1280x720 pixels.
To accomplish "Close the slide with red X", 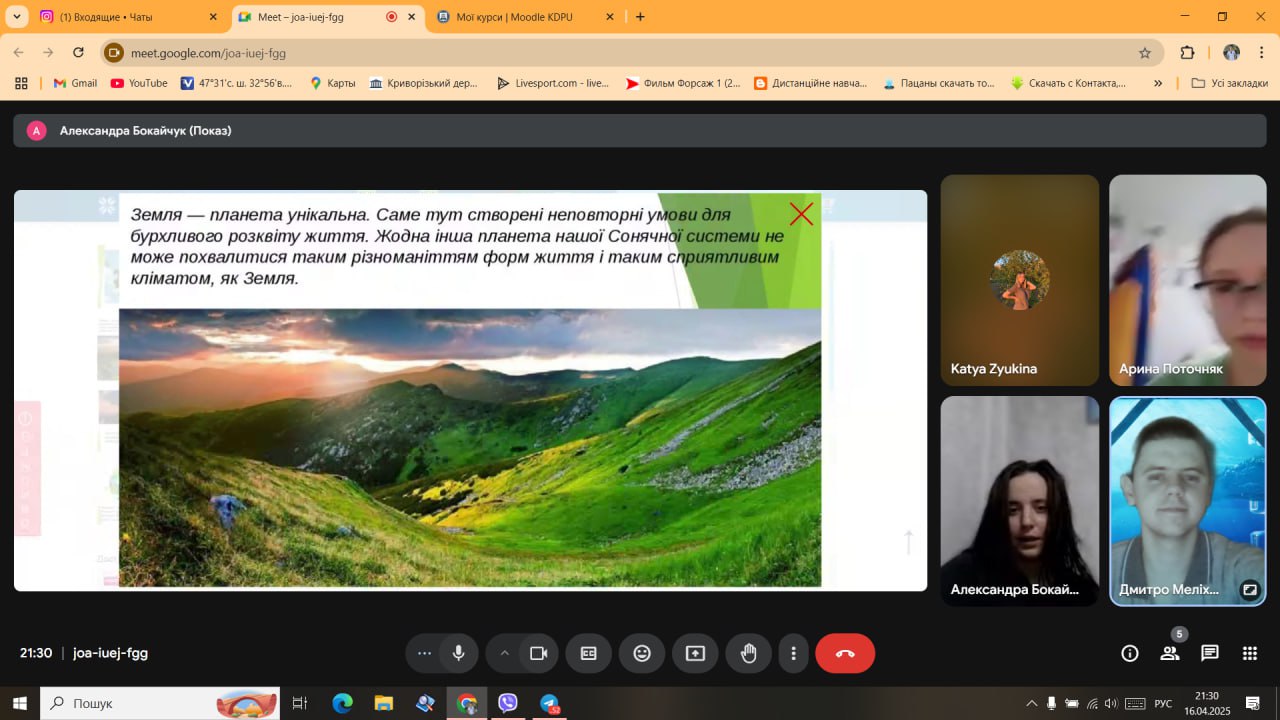I will [801, 214].
